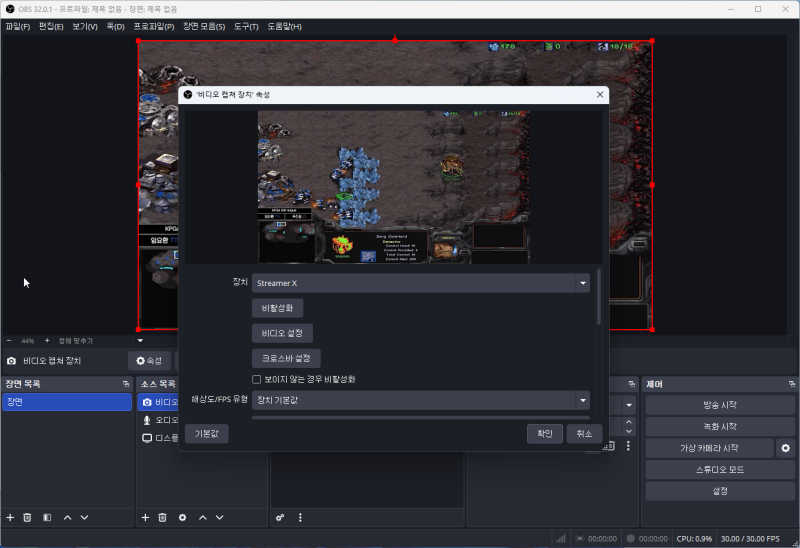Close the video capture device properties dialog

(x=600, y=94)
